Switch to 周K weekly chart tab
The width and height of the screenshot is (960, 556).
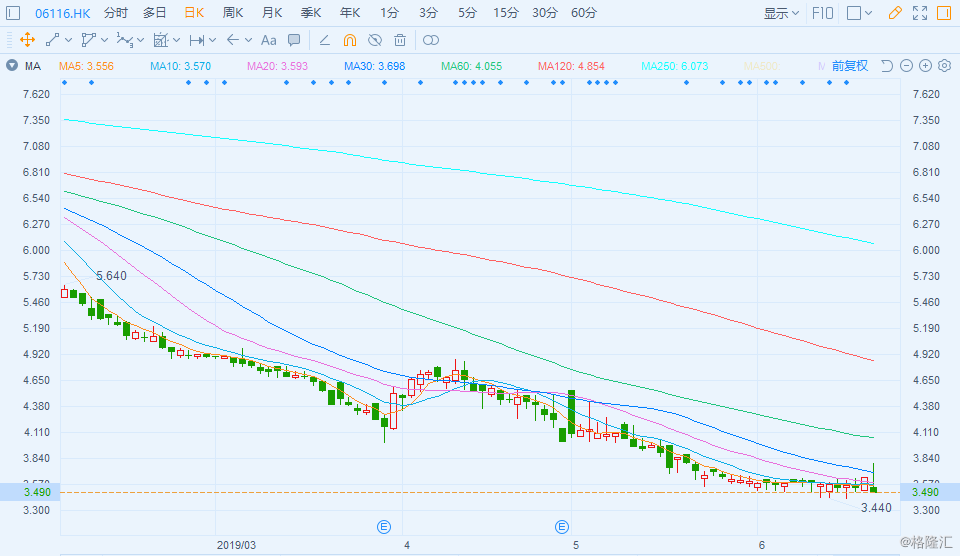[x=233, y=13]
